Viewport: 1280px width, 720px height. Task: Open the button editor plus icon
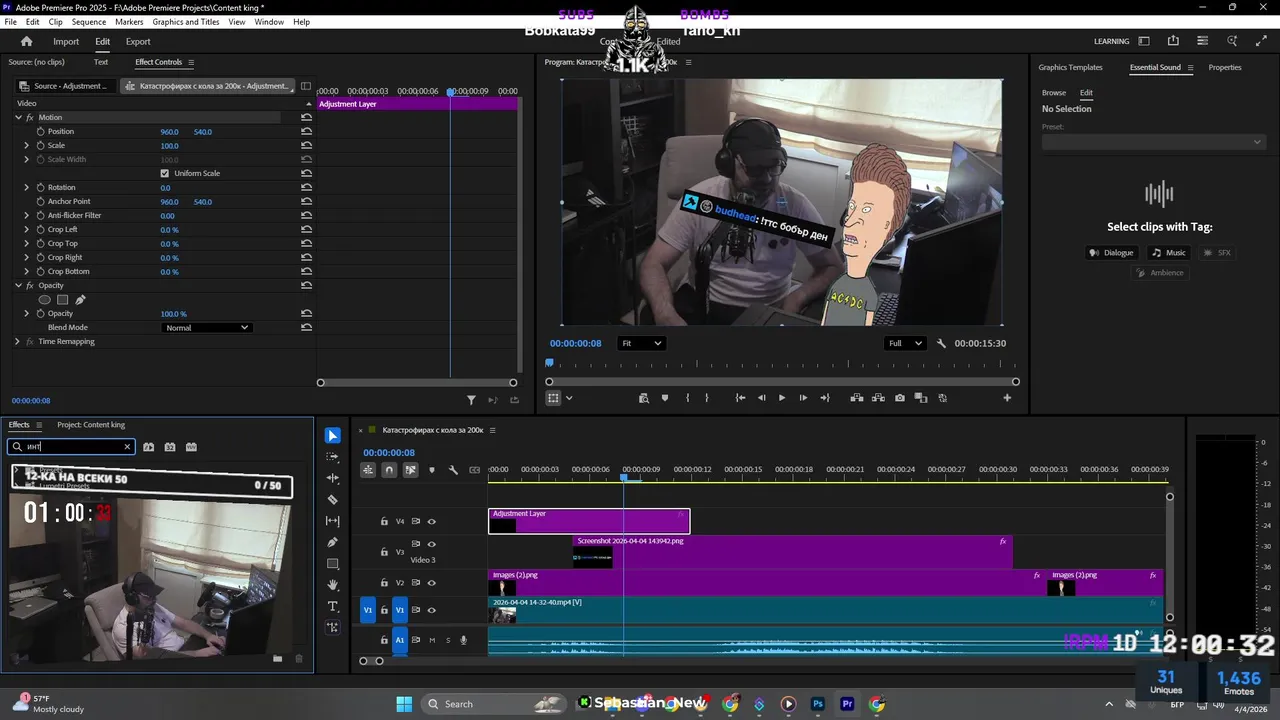(1007, 398)
